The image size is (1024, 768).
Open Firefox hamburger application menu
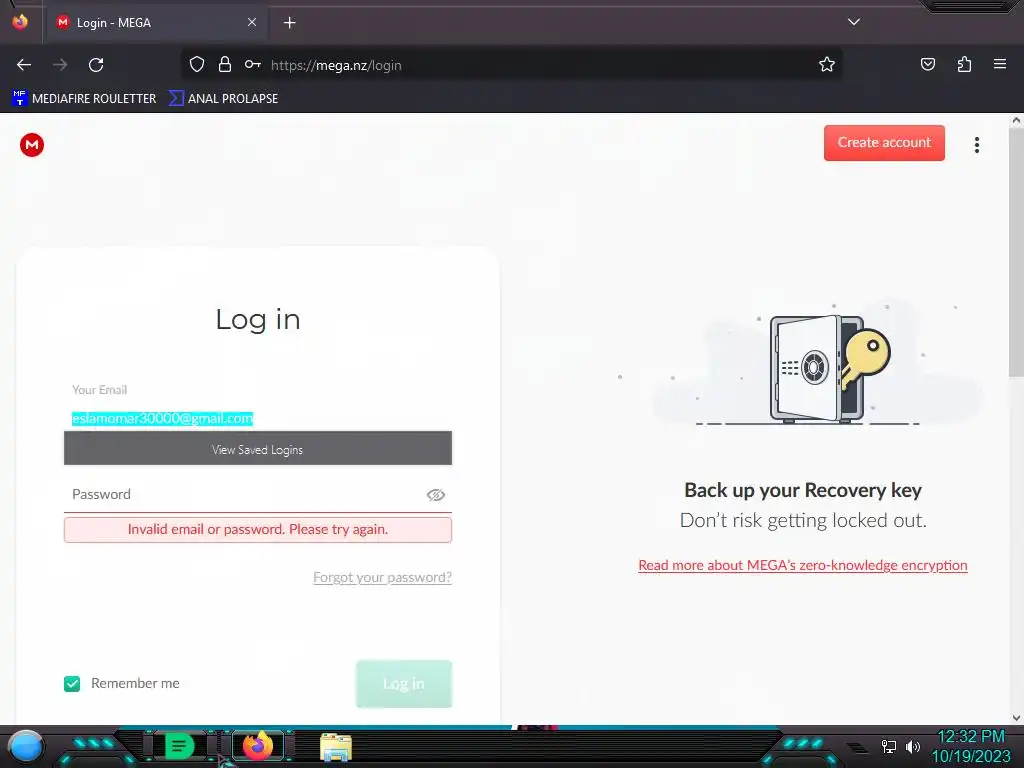pos(1000,64)
